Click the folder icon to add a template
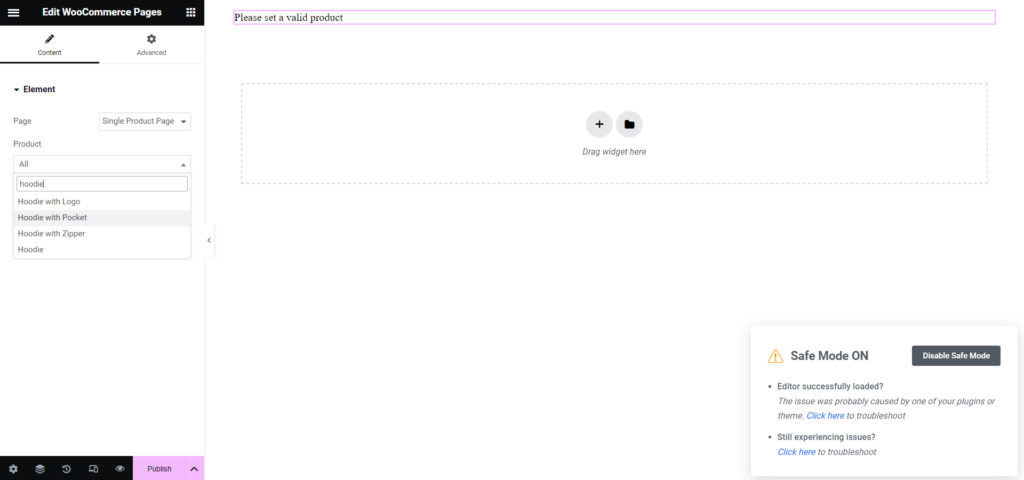The image size is (1024, 480). pyautogui.click(x=629, y=124)
